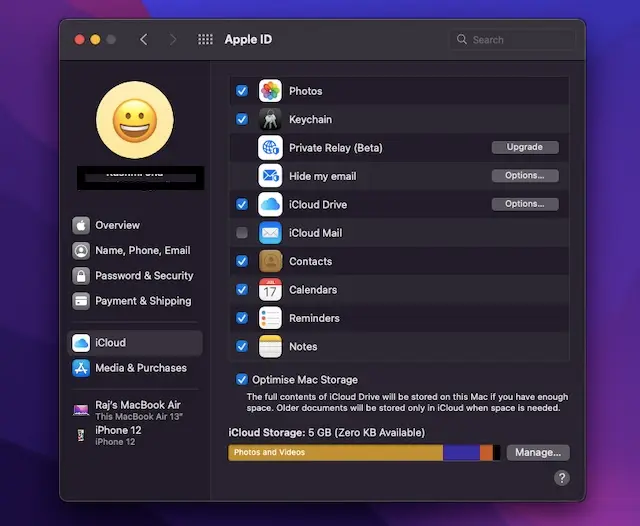Click the blue storage bar segment
The width and height of the screenshot is (640, 526).
[461, 453]
